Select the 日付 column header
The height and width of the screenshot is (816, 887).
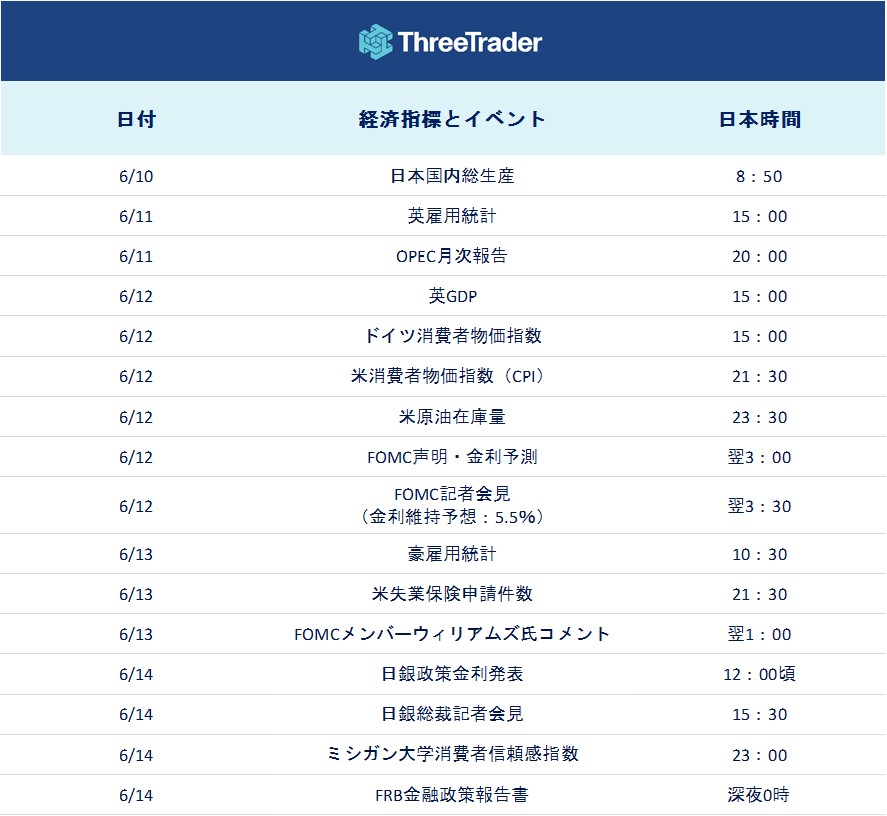(136, 119)
